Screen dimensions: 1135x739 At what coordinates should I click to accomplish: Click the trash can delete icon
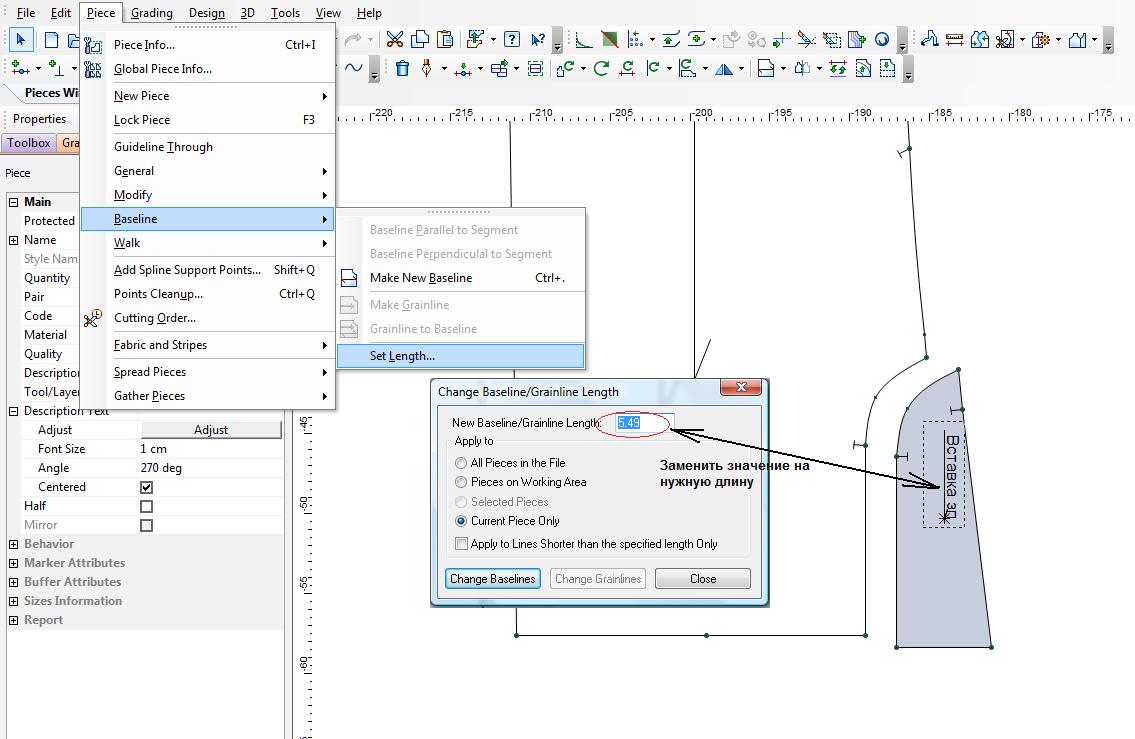coord(402,69)
